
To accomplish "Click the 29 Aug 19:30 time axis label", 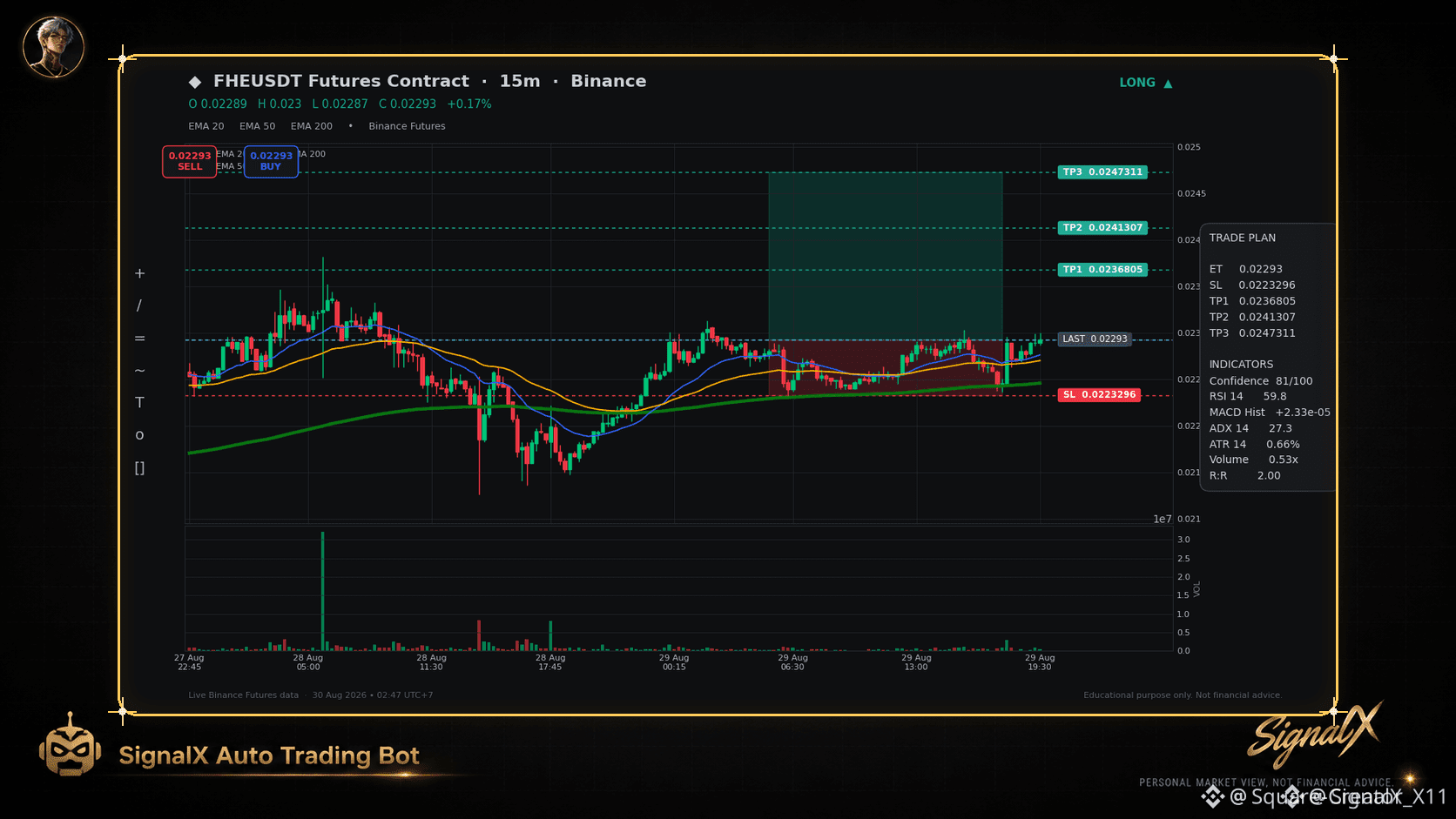I will [1040, 662].
